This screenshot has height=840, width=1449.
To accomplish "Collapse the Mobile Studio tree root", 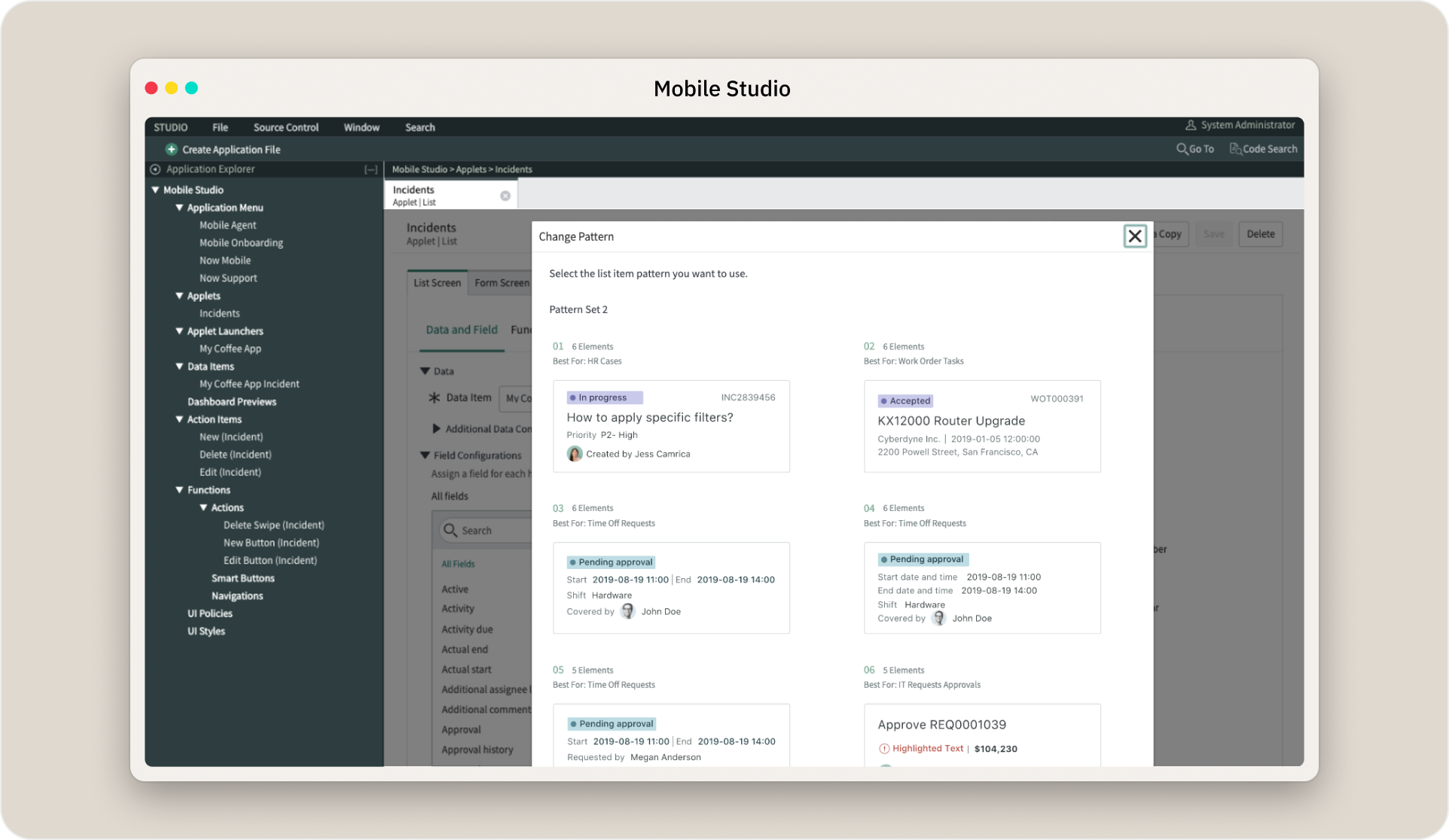I will 155,190.
